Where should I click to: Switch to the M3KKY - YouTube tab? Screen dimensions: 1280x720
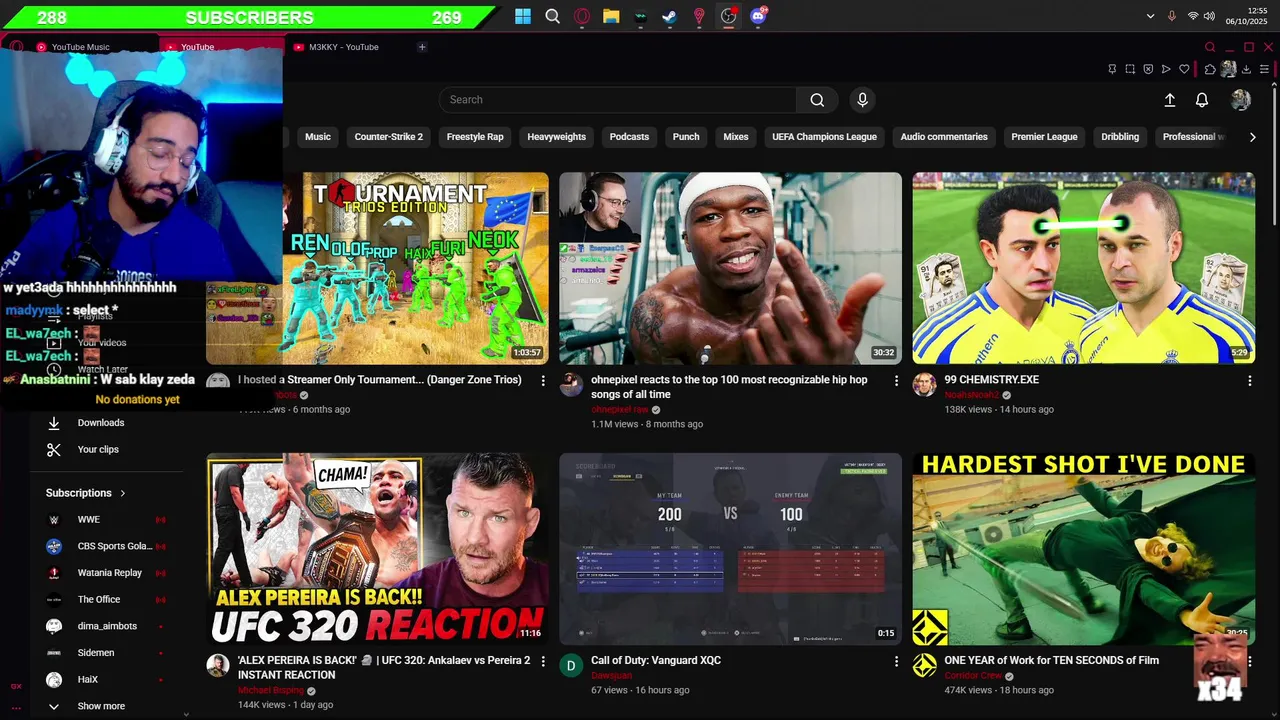(343, 47)
